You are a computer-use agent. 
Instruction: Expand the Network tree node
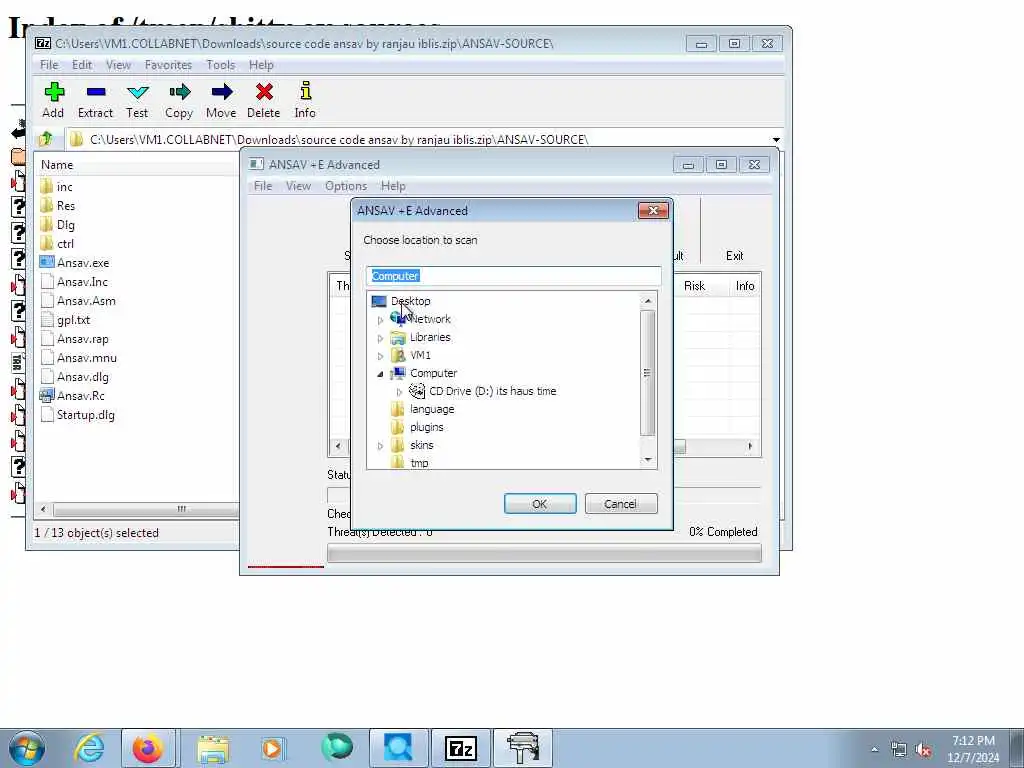(380, 320)
